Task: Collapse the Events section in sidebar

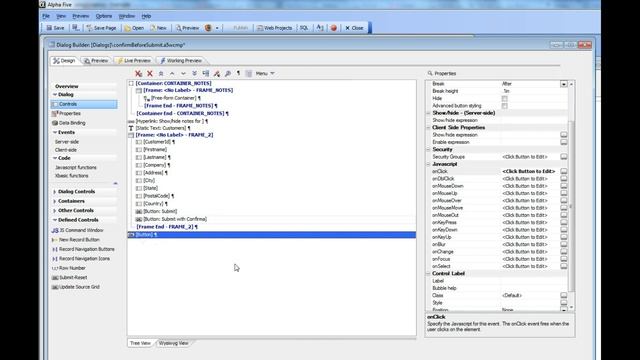Action: click(55, 132)
